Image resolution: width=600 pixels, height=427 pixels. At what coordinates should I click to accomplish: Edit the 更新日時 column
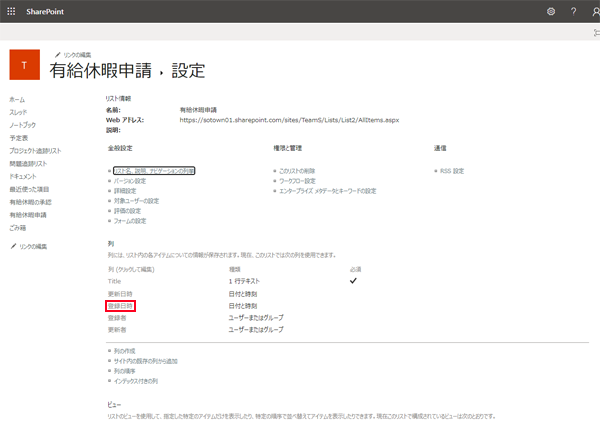click(x=120, y=294)
